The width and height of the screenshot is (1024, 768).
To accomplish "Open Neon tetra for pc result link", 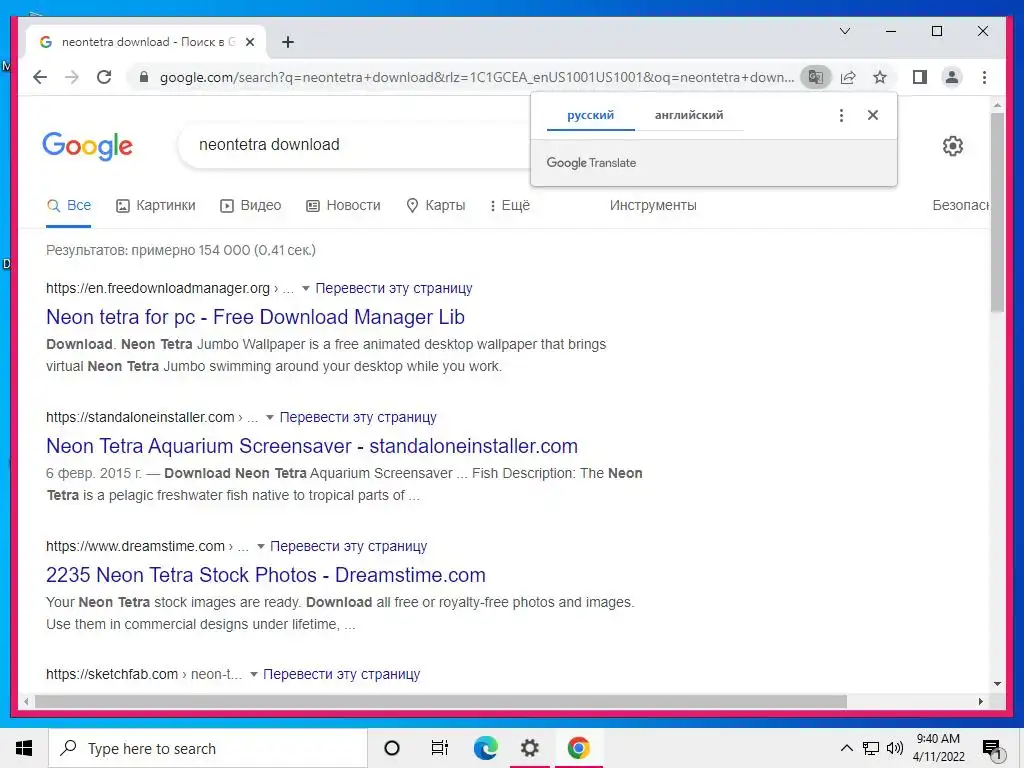I will (x=255, y=317).
